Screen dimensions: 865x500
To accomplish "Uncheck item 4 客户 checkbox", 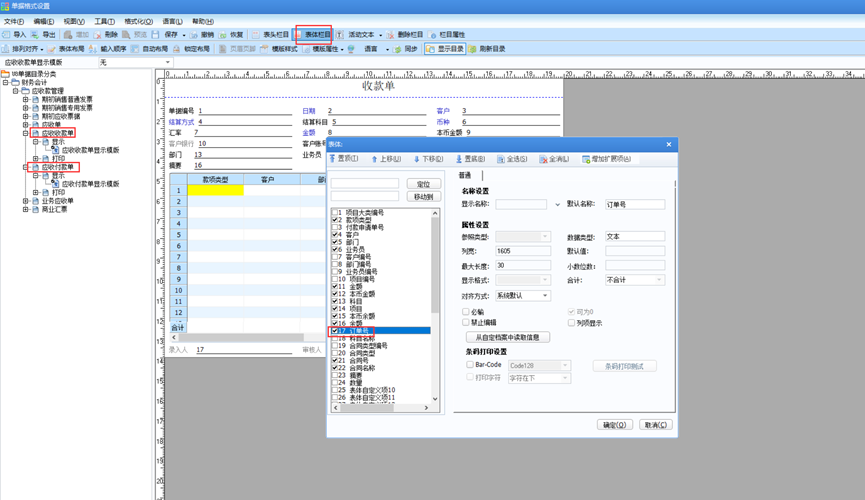I will pyautogui.click(x=334, y=235).
